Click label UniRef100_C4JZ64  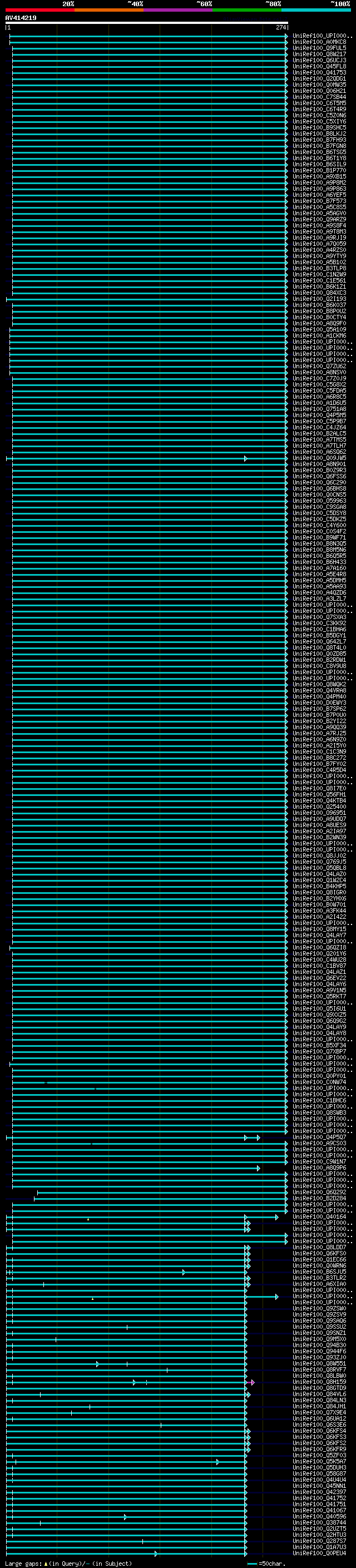[x=319, y=427]
